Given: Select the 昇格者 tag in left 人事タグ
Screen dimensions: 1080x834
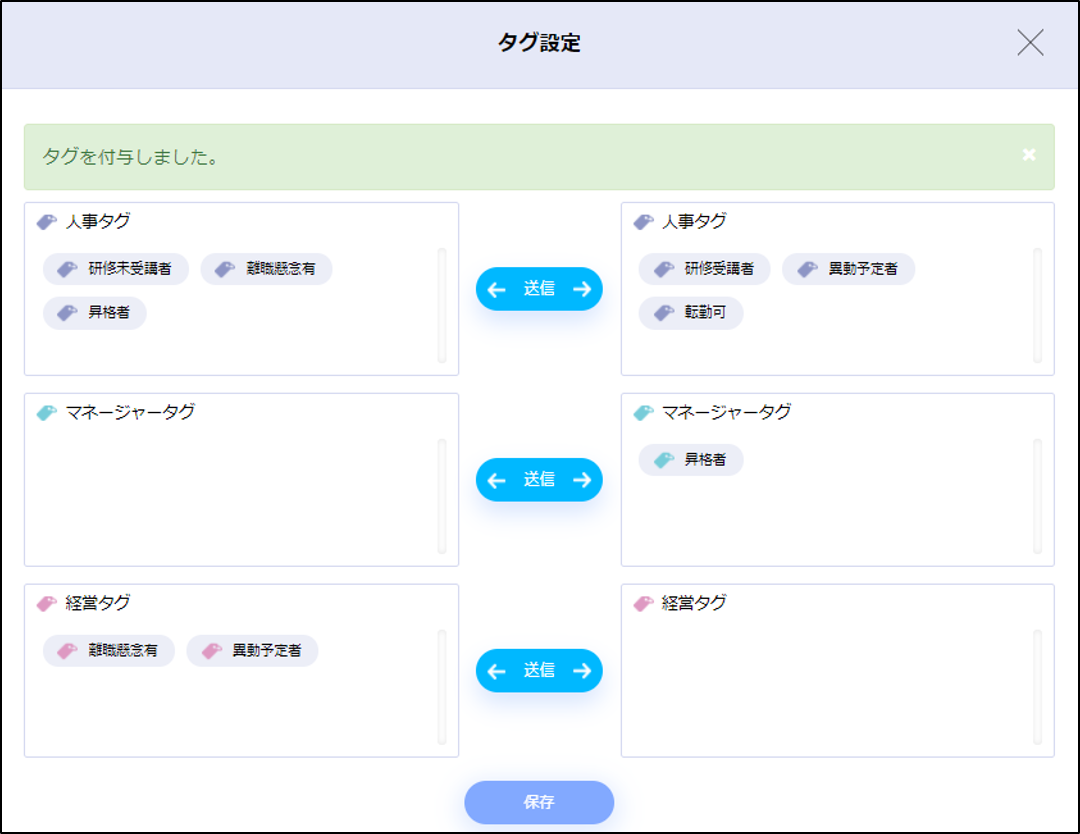Looking at the screenshot, I should pyautogui.click(x=95, y=313).
